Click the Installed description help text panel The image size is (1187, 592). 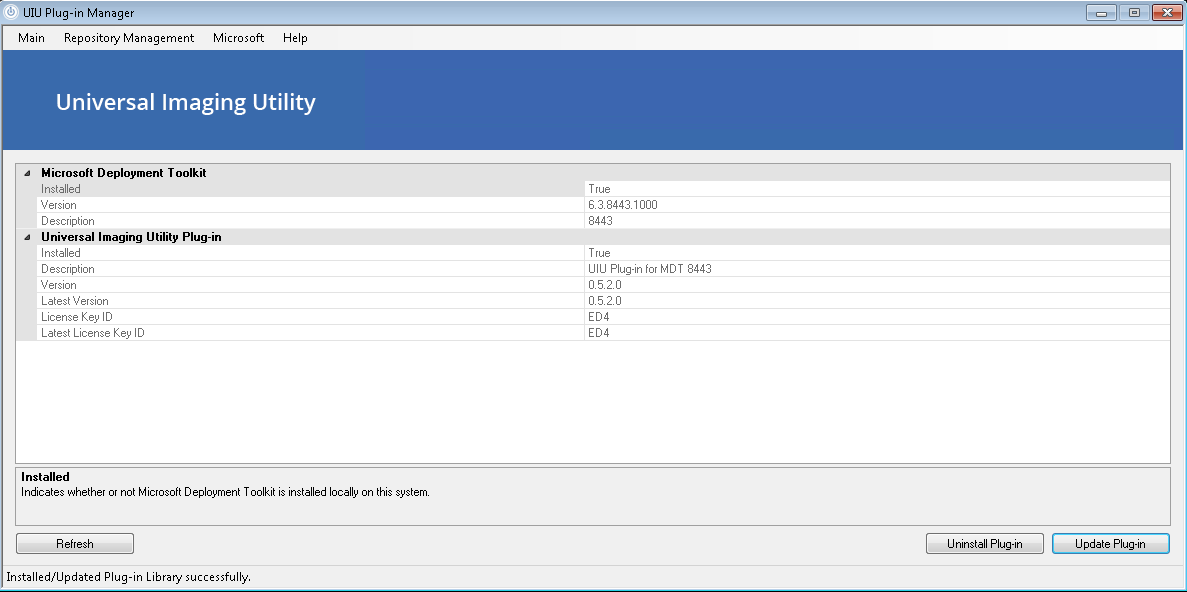[593, 497]
